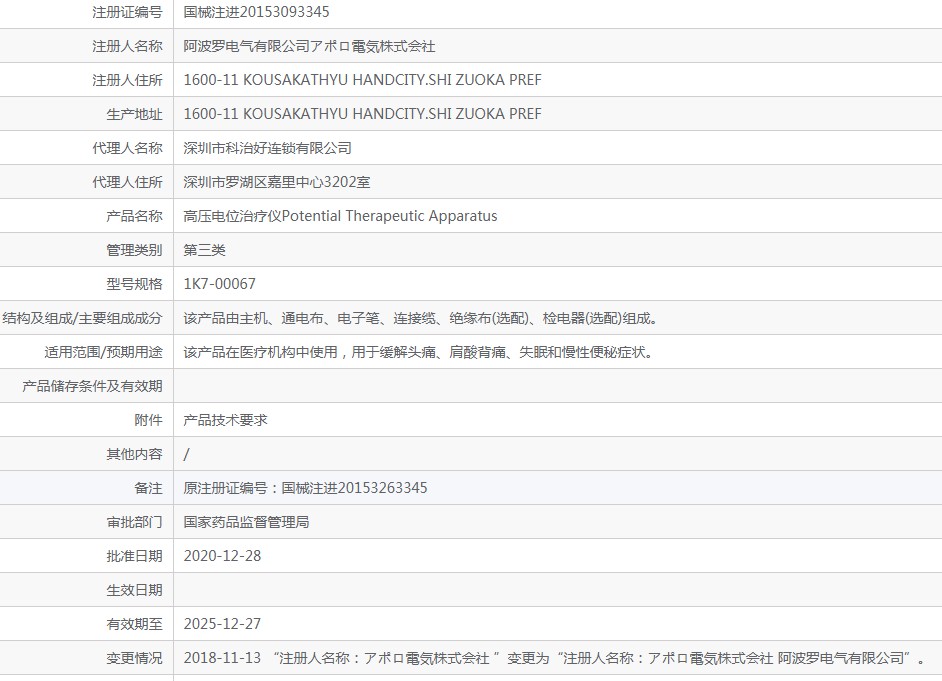Select intended use text 该产品在医疗机构中使用
Viewport: 942px width, 681px height.
418,353
